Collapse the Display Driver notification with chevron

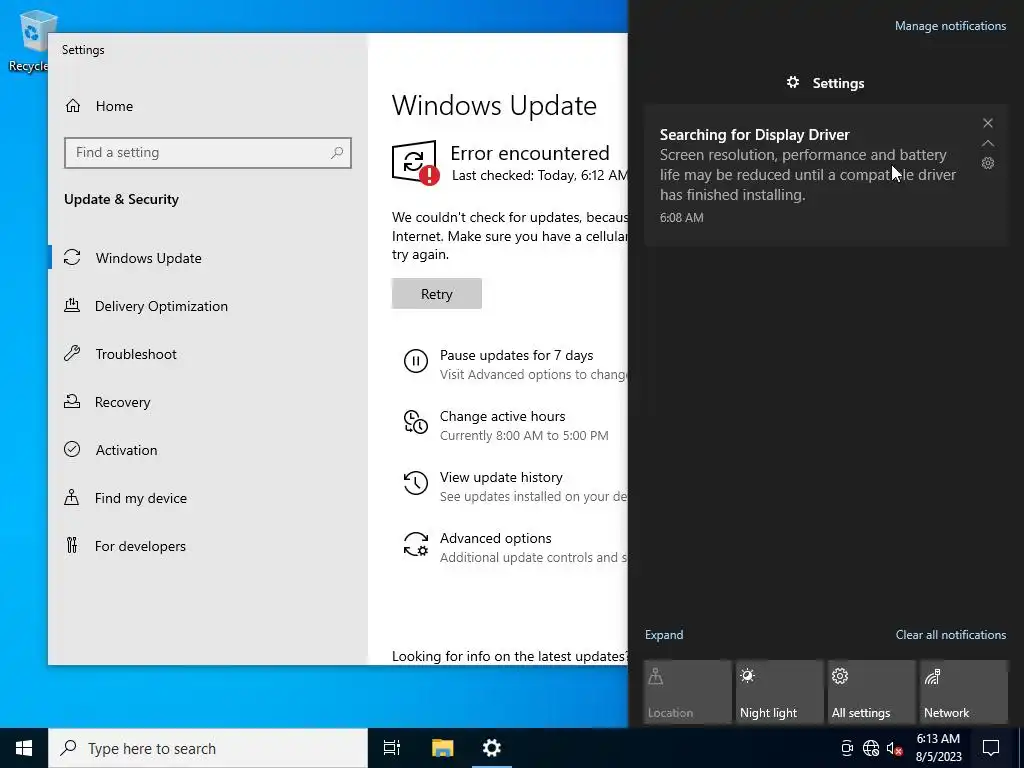click(x=987, y=143)
